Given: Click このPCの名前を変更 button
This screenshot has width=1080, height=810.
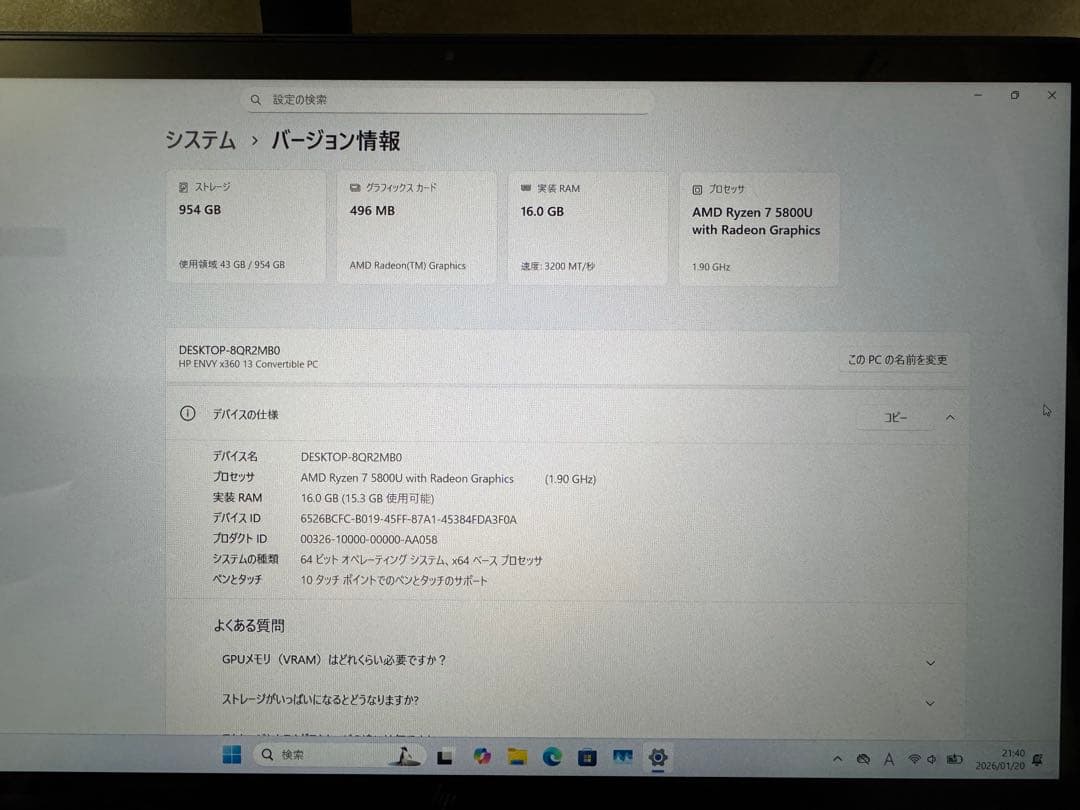Looking at the screenshot, I should pos(897,360).
